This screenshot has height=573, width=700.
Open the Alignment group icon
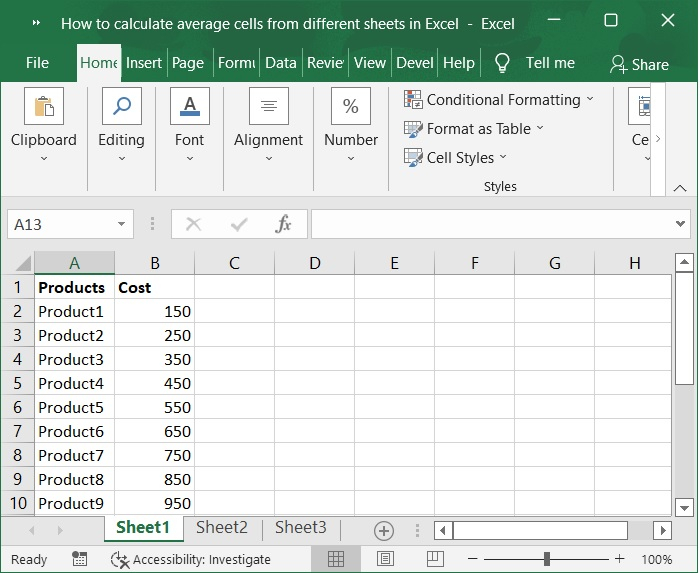coord(268,107)
